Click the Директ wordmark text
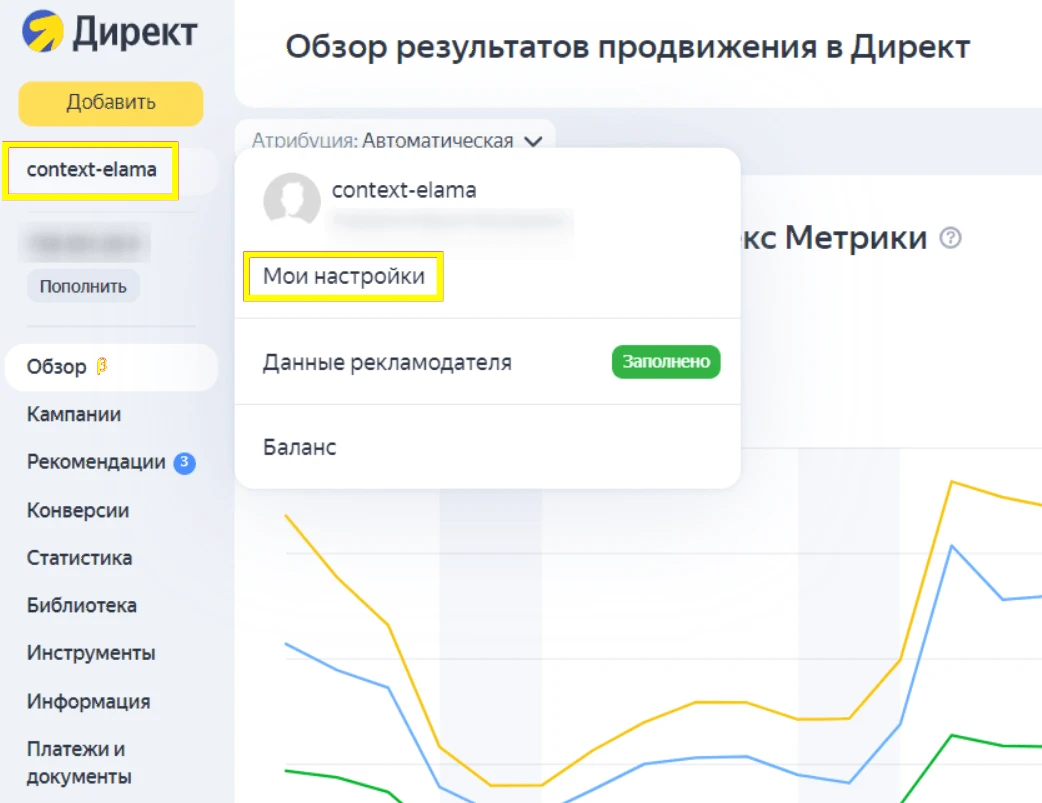 coord(135,33)
